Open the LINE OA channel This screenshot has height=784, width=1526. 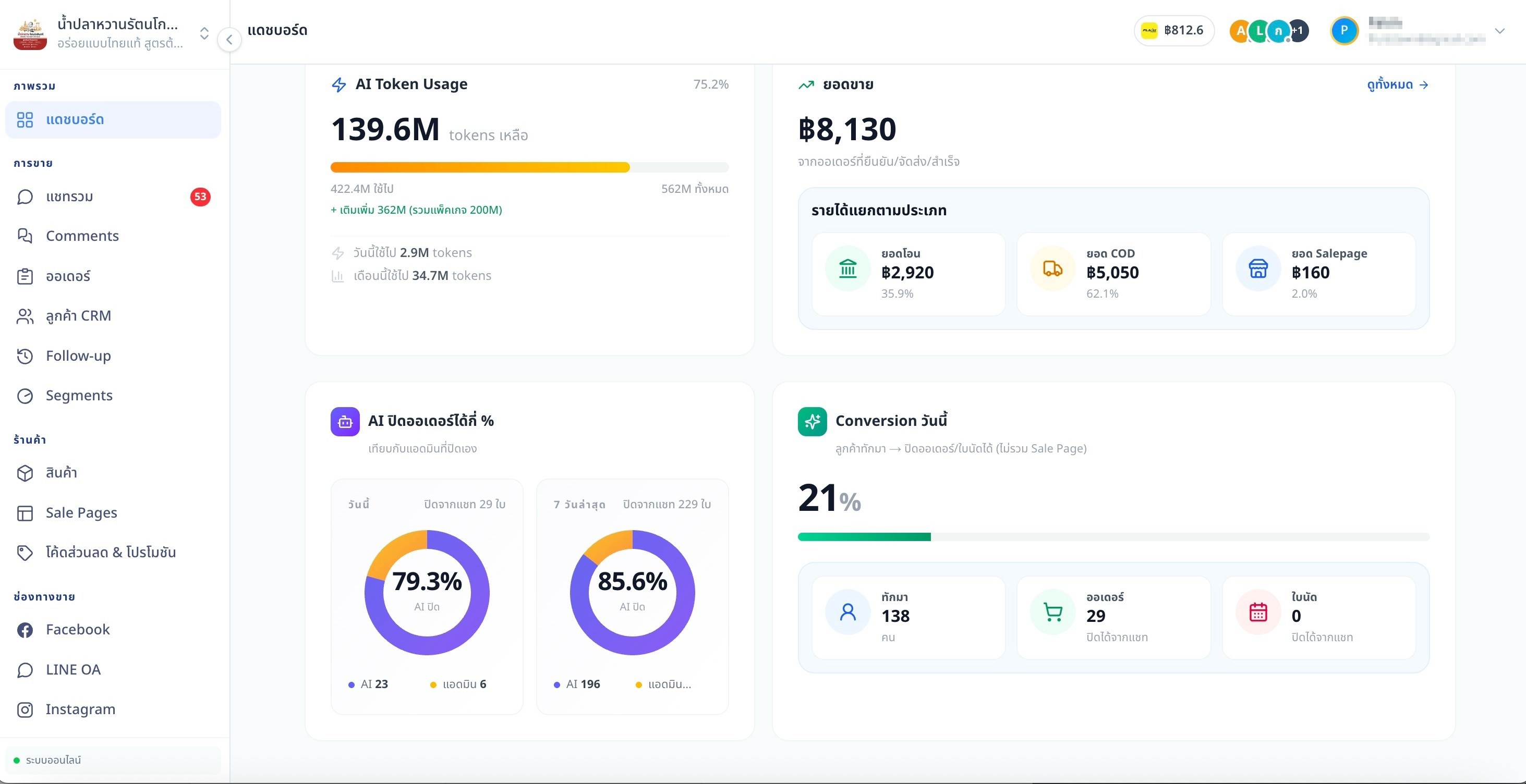[113, 670]
